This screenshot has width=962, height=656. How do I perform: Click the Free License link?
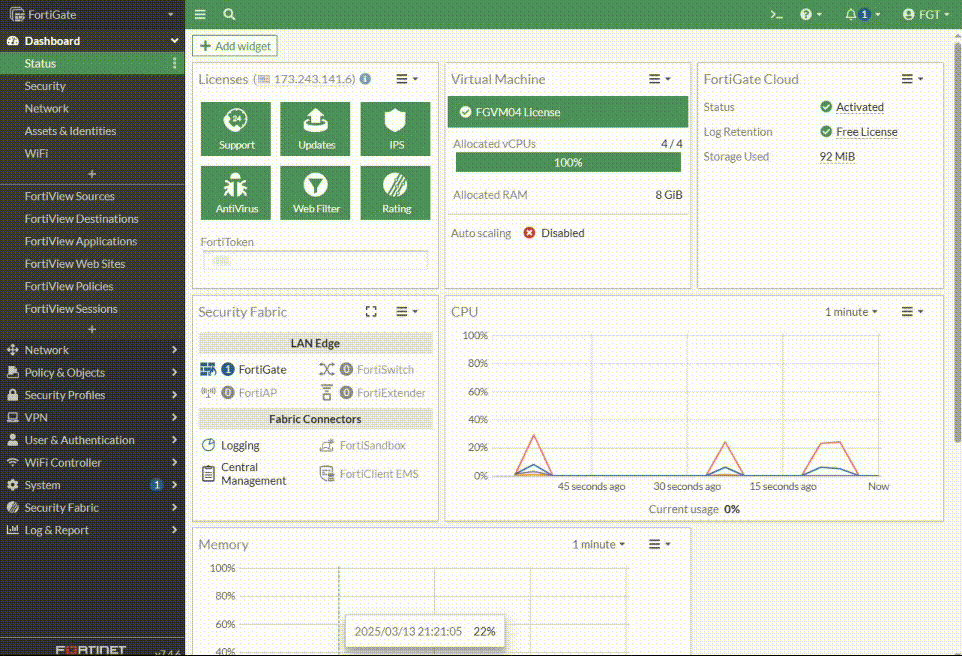866,132
